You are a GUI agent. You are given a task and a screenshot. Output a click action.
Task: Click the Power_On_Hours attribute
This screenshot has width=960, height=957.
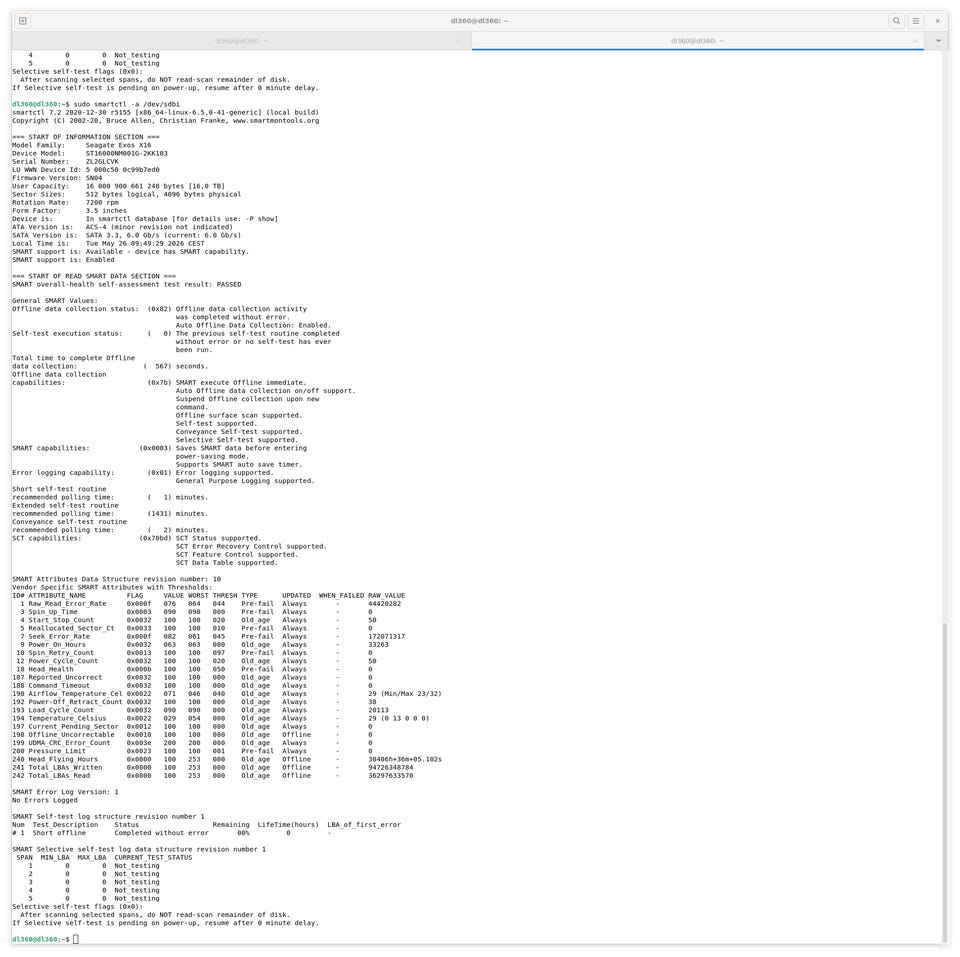pyautogui.click(x=57, y=645)
